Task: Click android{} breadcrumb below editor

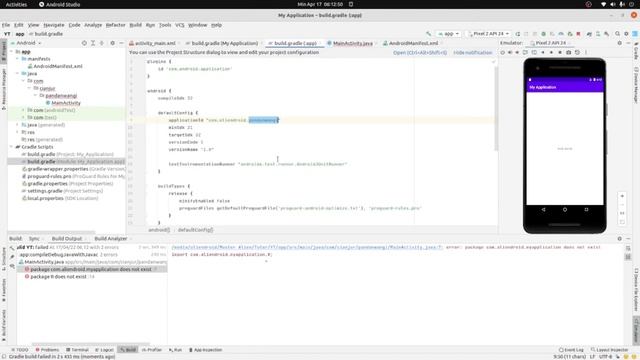Action: coord(159,230)
